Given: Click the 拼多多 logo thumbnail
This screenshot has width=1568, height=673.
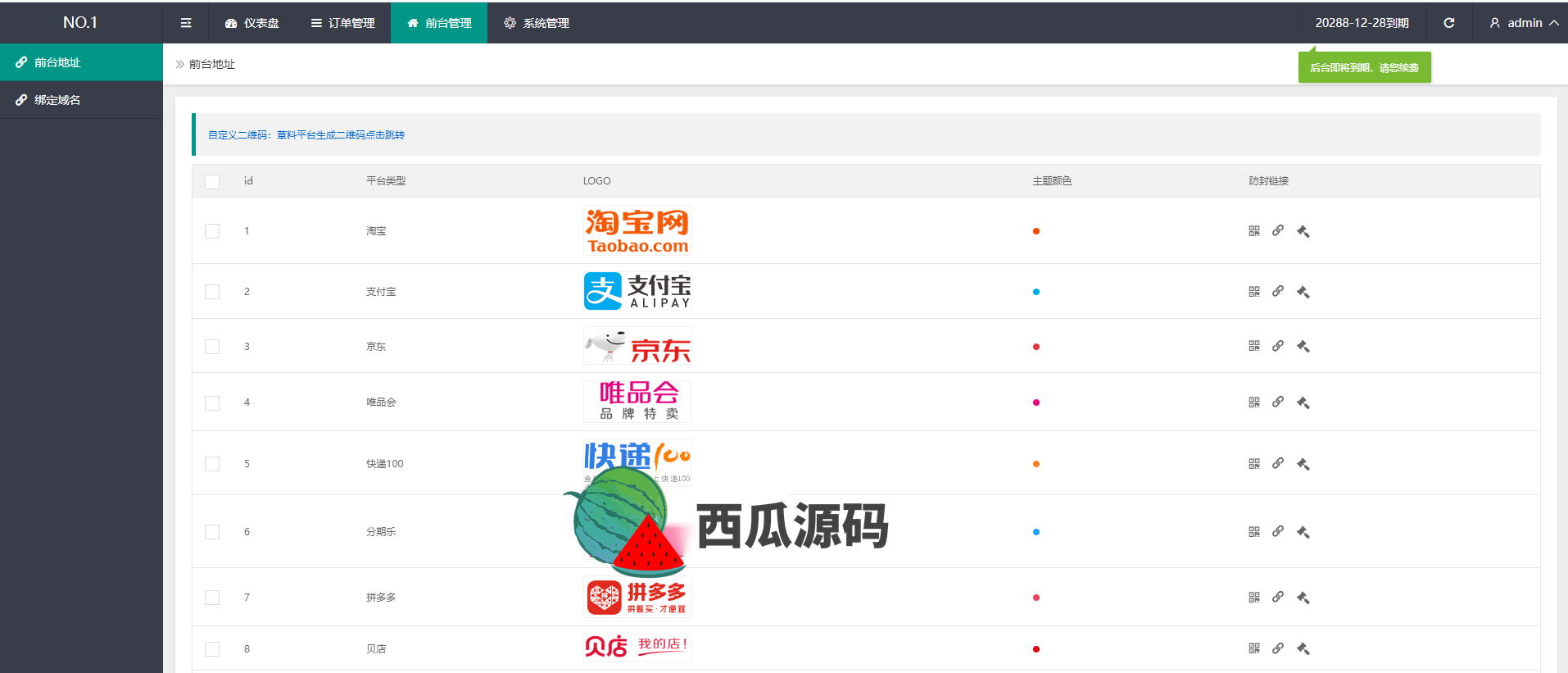Looking at the screenshot, I should coord(637,597).
